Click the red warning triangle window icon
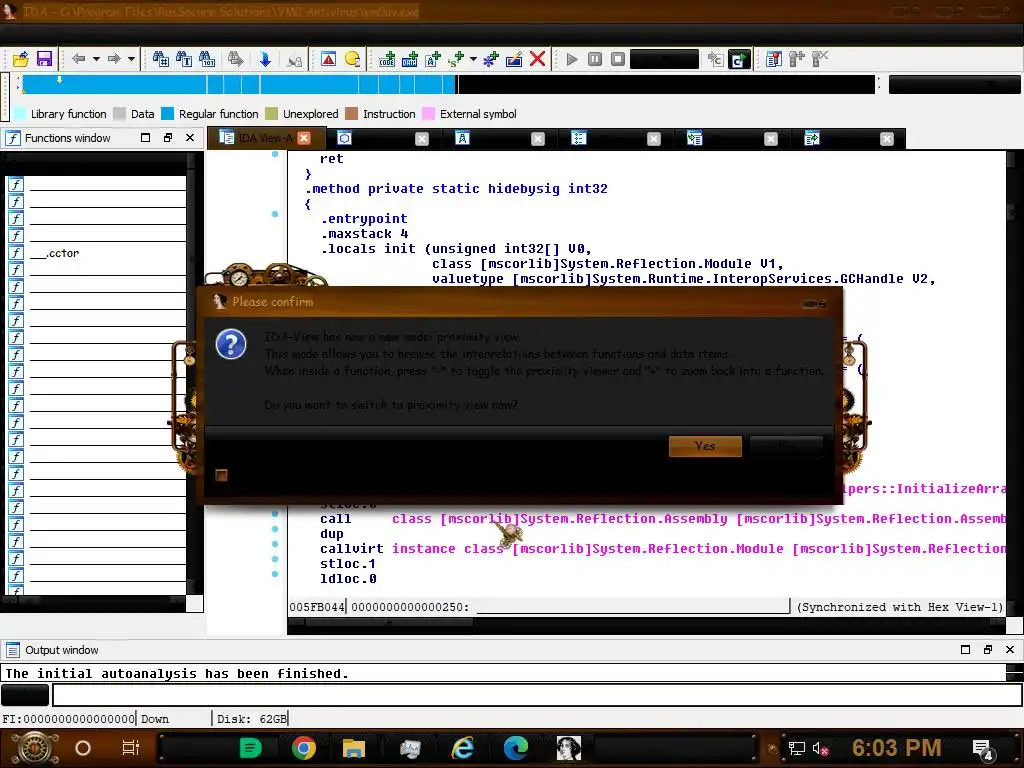 (328, 59)
